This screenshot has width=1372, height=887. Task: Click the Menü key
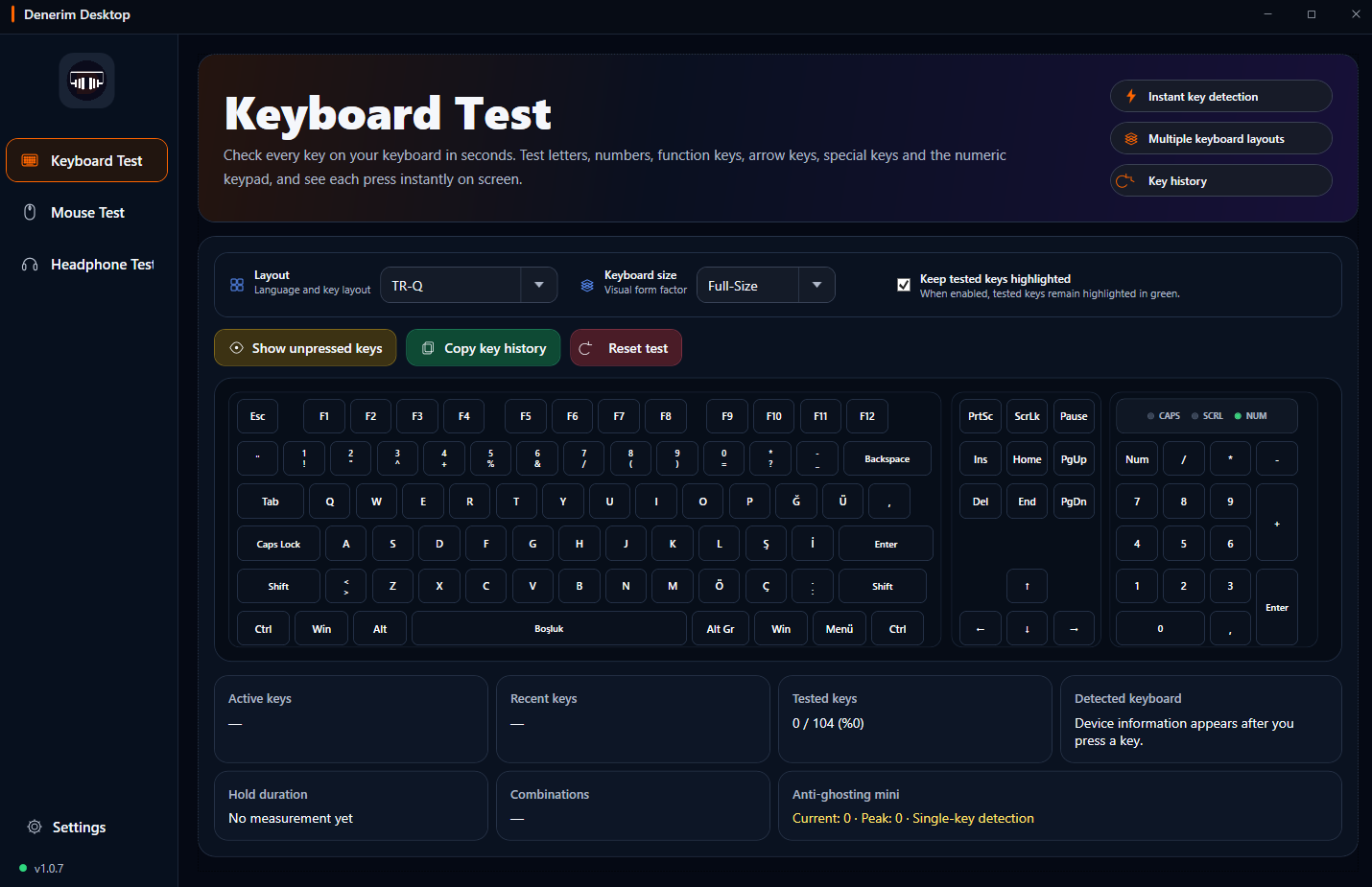840,628
